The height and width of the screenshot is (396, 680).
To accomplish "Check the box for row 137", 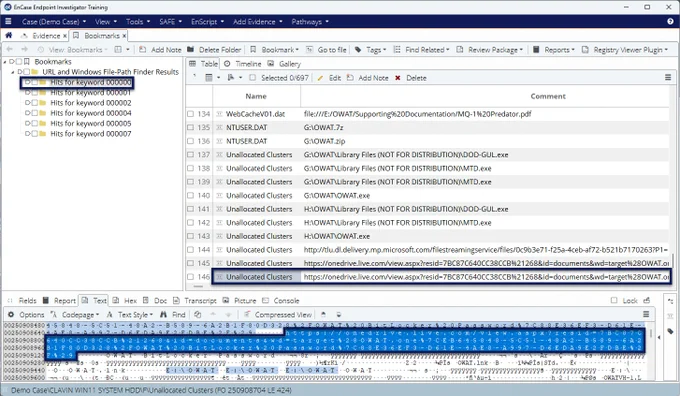I will (x=190, y=154).
